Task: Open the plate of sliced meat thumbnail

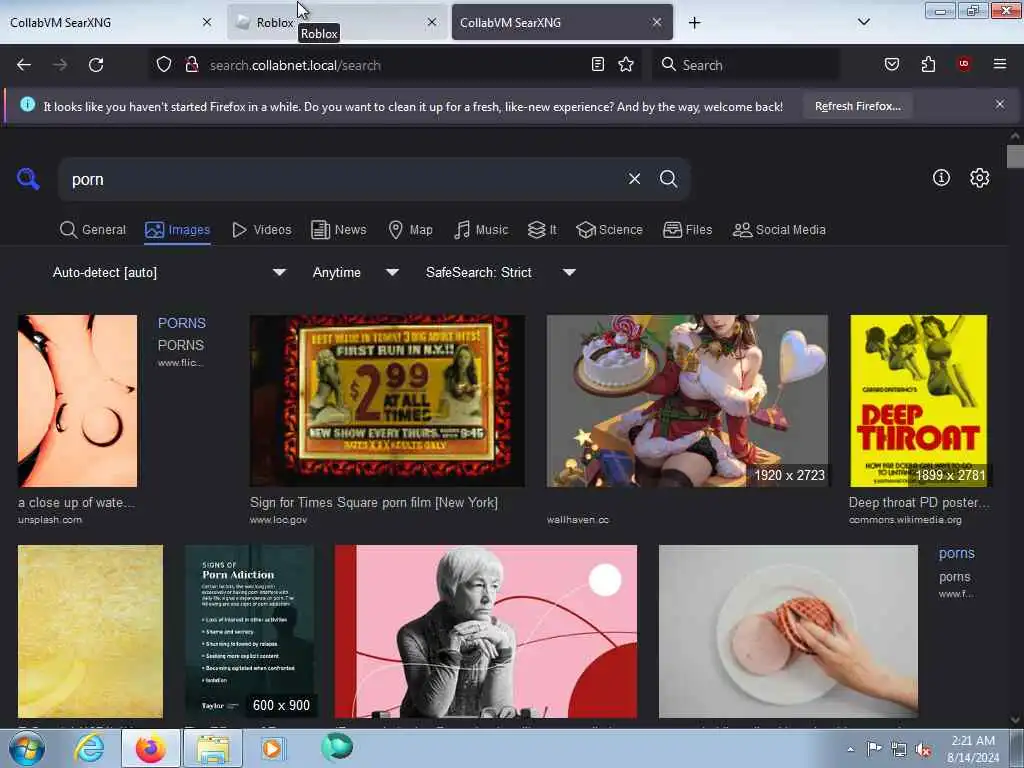Action: point(788,632)
